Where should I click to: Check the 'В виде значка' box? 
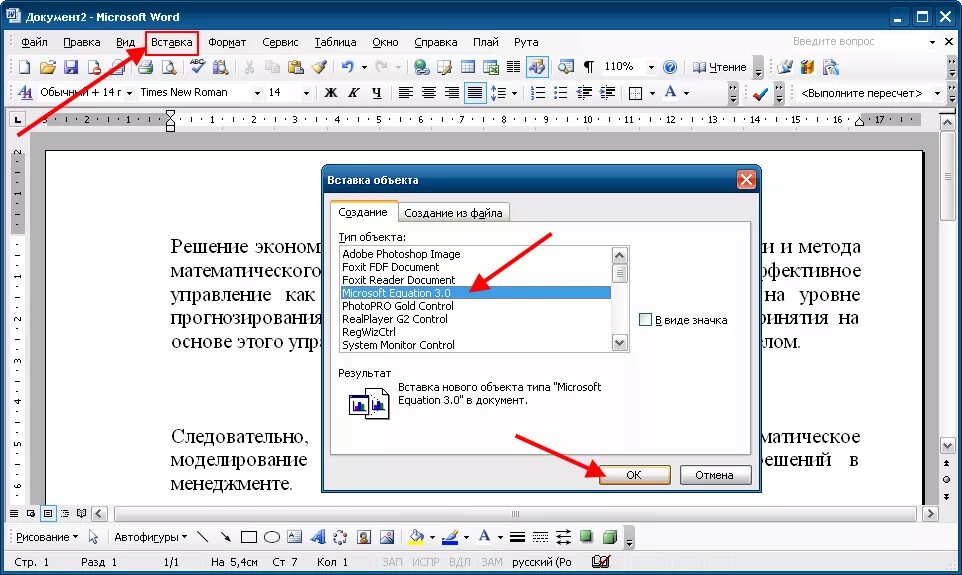(x=645, y=320)
